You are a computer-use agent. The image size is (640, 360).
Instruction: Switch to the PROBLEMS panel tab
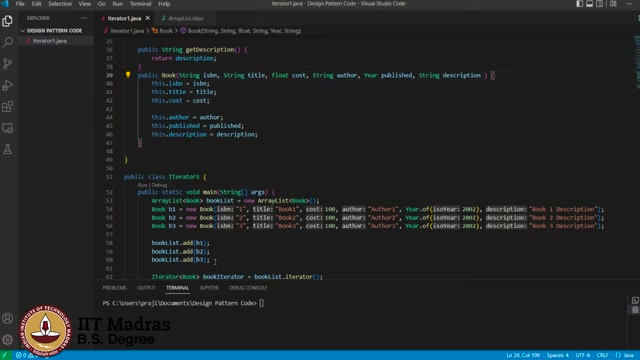tap(115, 288)
